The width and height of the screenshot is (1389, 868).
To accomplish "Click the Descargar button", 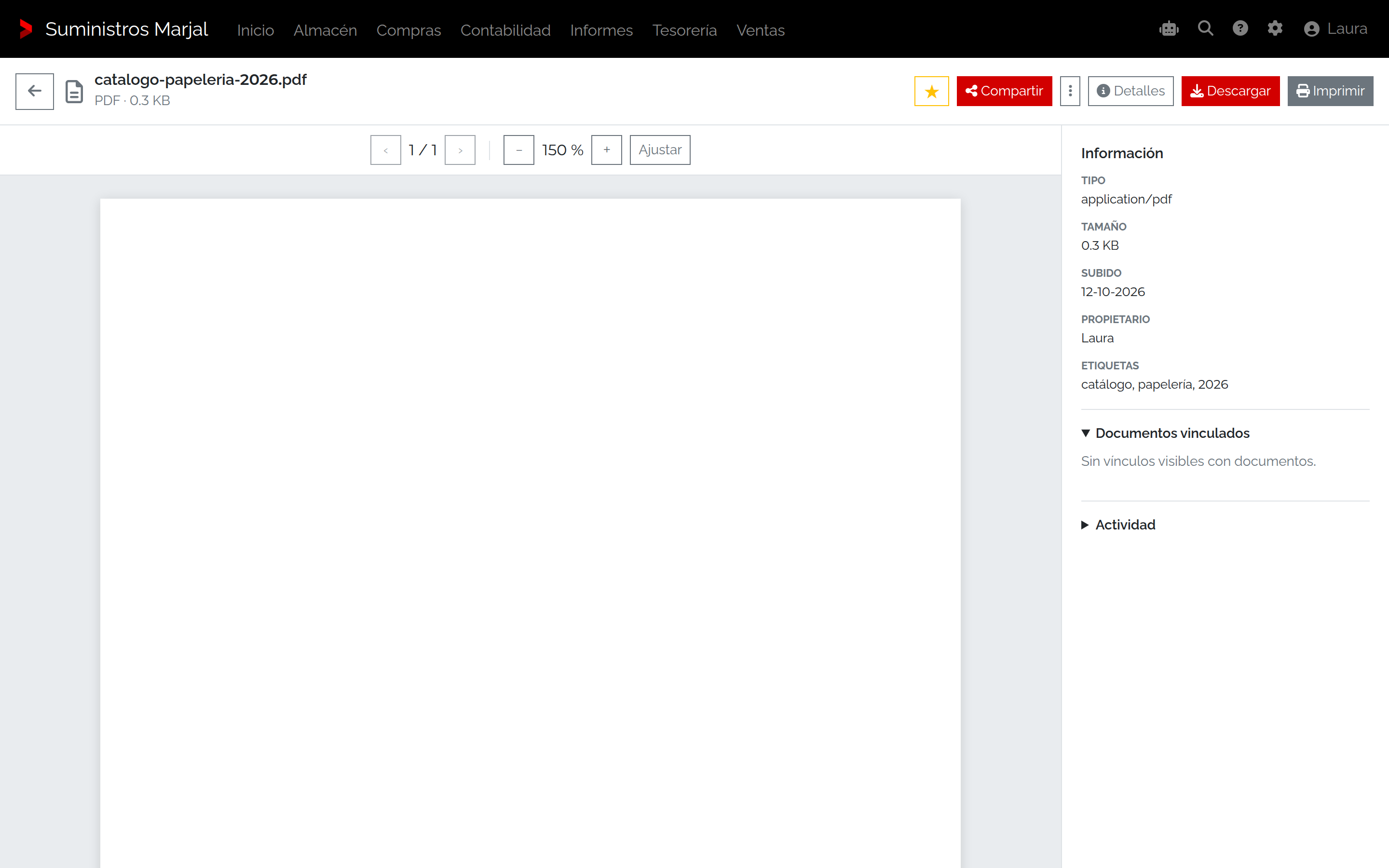I will click(x=1230, y=91).
